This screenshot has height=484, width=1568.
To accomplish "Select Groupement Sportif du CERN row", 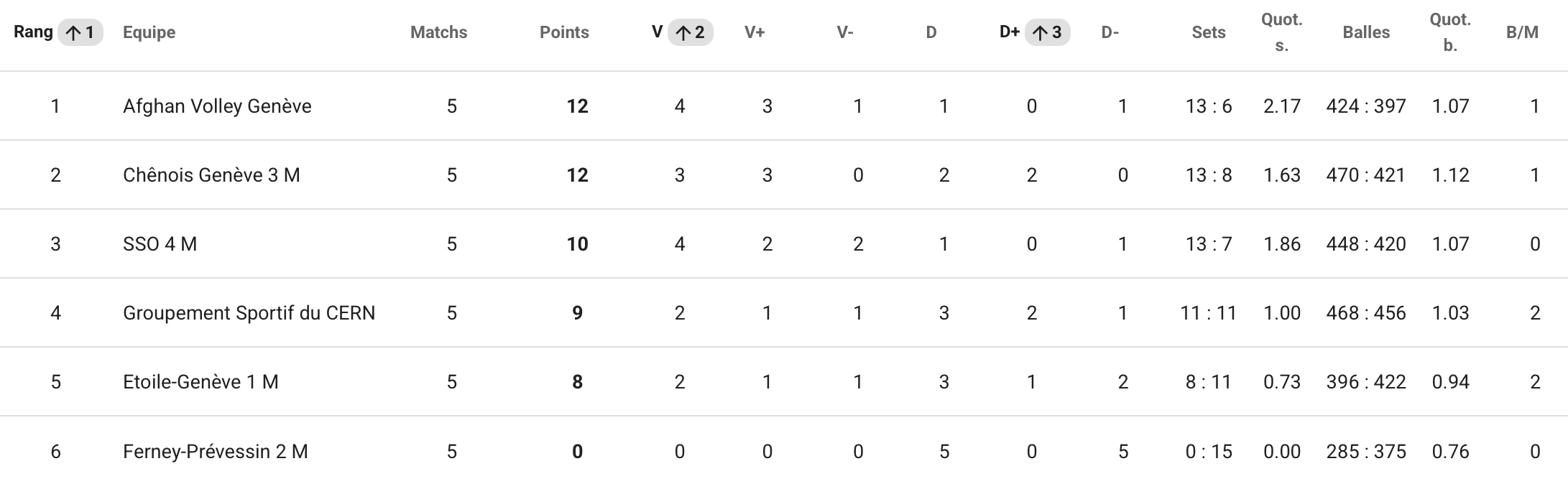I will pyautogui.click(x=784, y=313).
